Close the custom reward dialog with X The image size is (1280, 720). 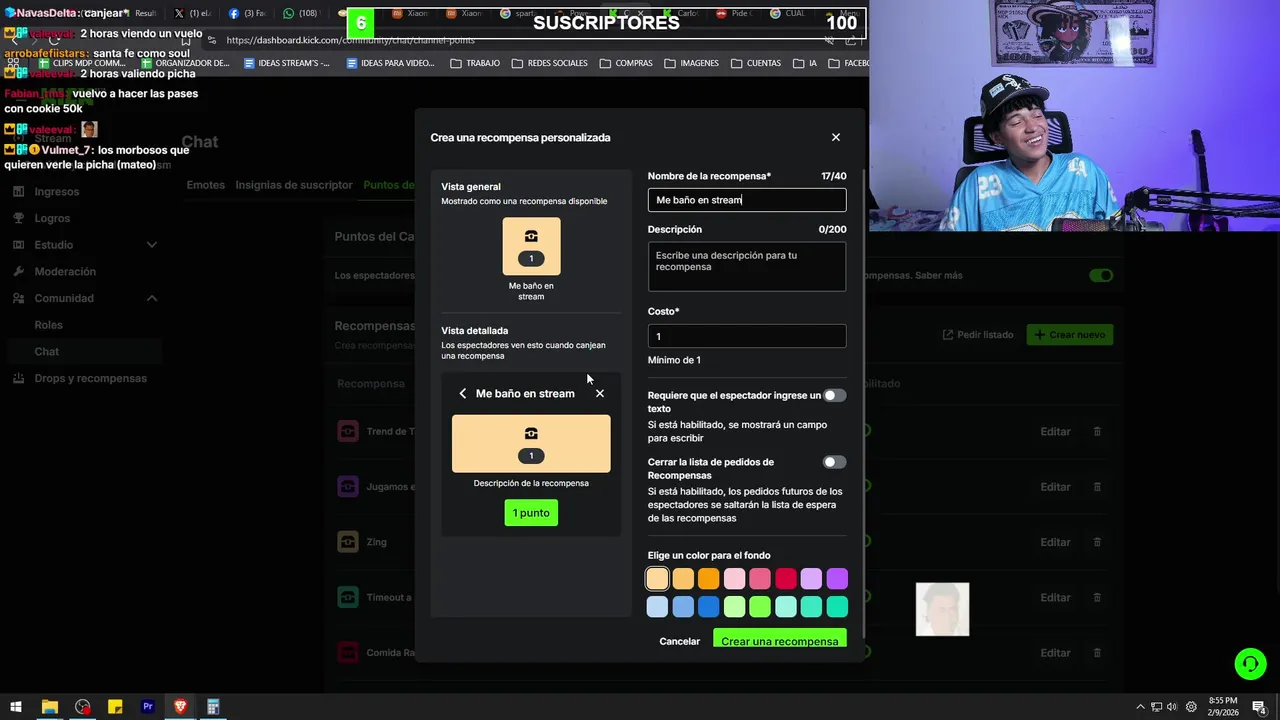pyautogui.click(x=836, y=137)
